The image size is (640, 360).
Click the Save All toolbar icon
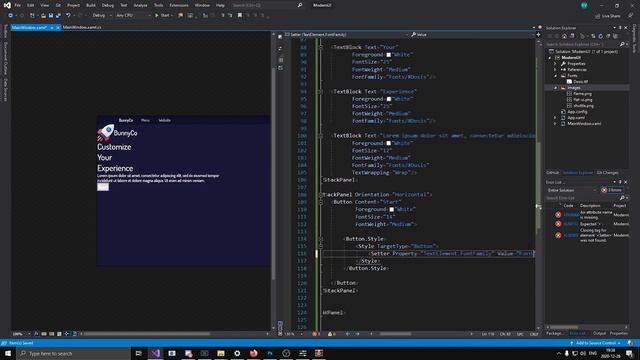pyautogui.click(x=58, y=15)
